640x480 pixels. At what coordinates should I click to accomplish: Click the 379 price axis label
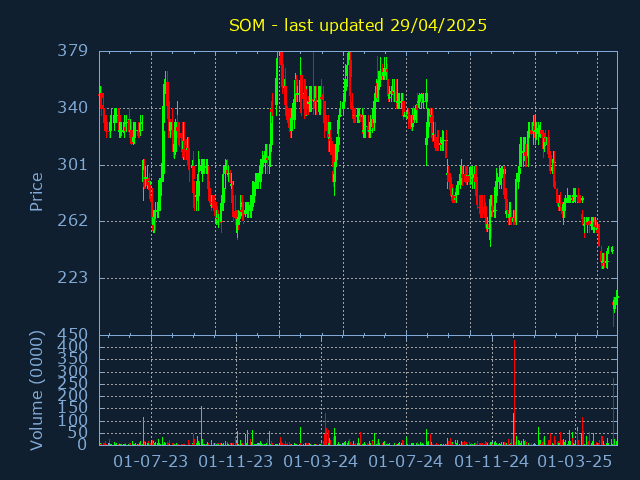[73, 51]
